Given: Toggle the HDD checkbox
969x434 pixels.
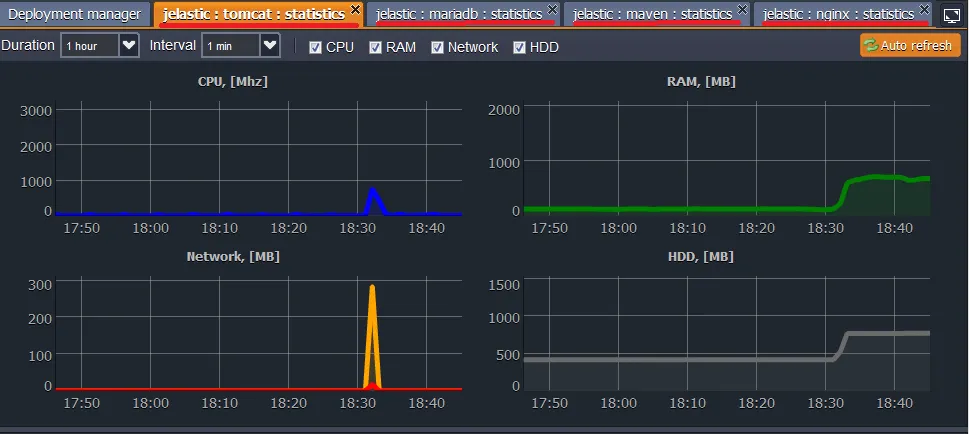Looking at the screenshot, I should pos(519,47).
